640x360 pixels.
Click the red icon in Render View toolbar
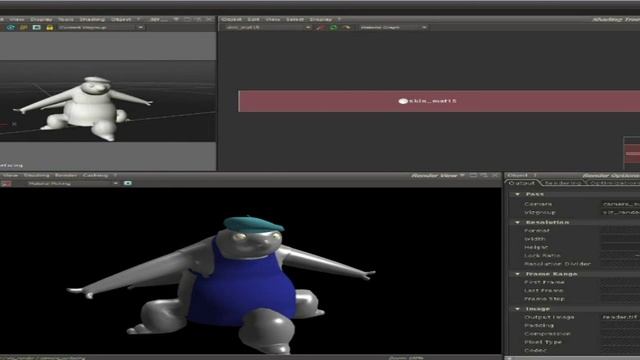(x=6, y=183)
